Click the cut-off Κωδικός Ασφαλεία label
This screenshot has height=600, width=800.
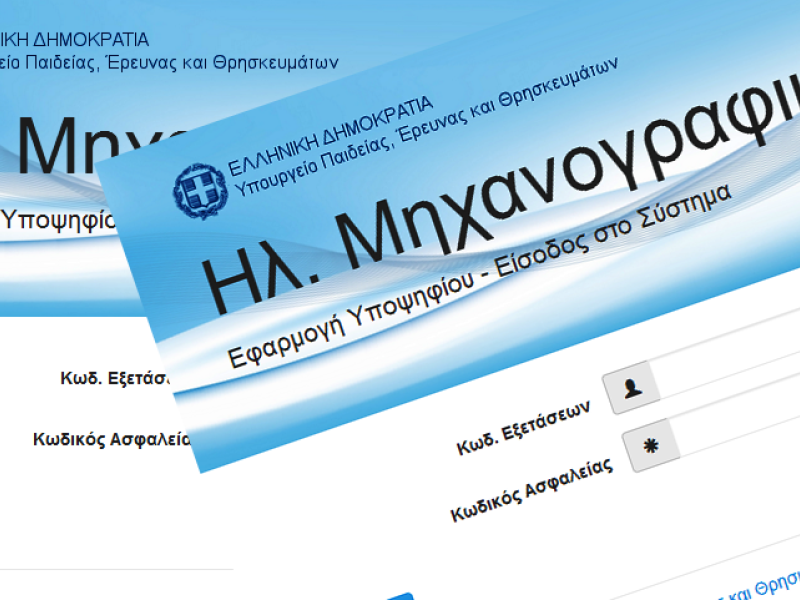[x=110, y=438]
